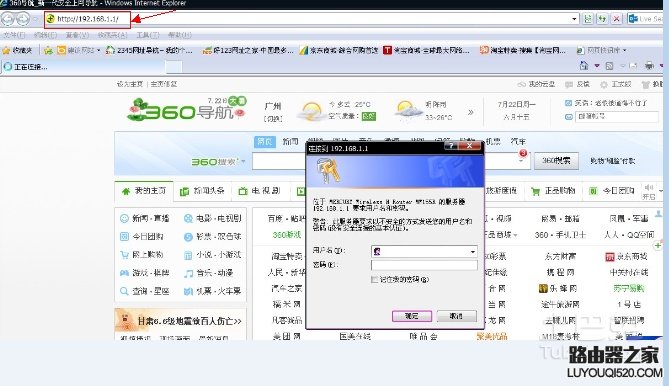Click the empty new tab button

pos(174,67)
